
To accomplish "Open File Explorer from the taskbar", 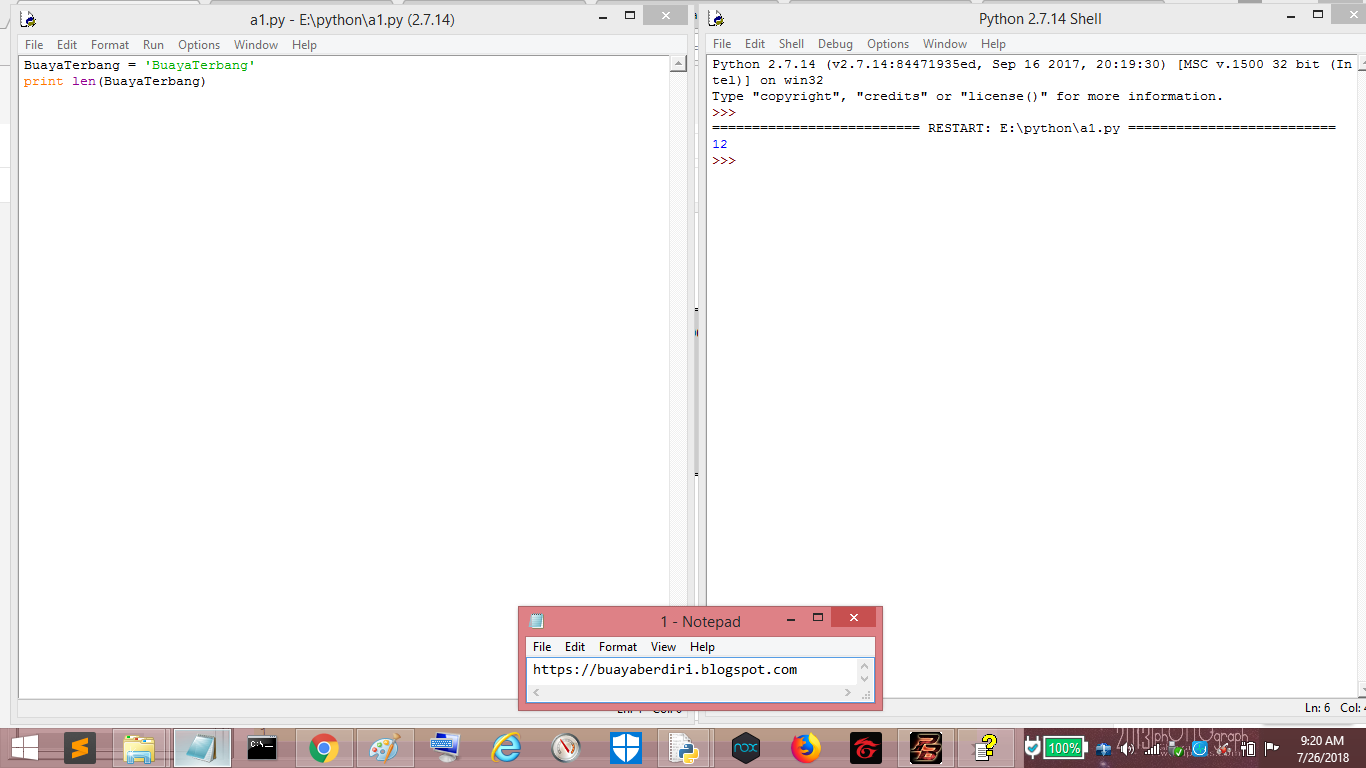I will [139, 748].
